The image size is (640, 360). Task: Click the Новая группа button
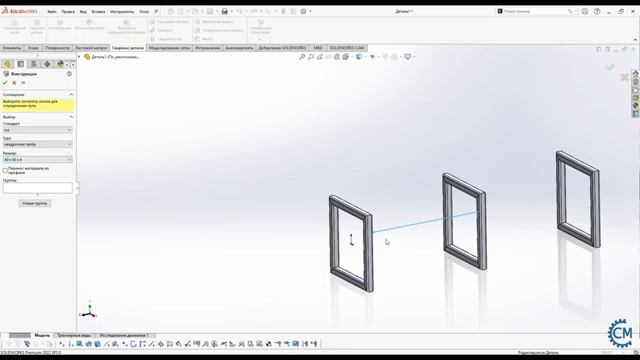[x=35, y=203]
